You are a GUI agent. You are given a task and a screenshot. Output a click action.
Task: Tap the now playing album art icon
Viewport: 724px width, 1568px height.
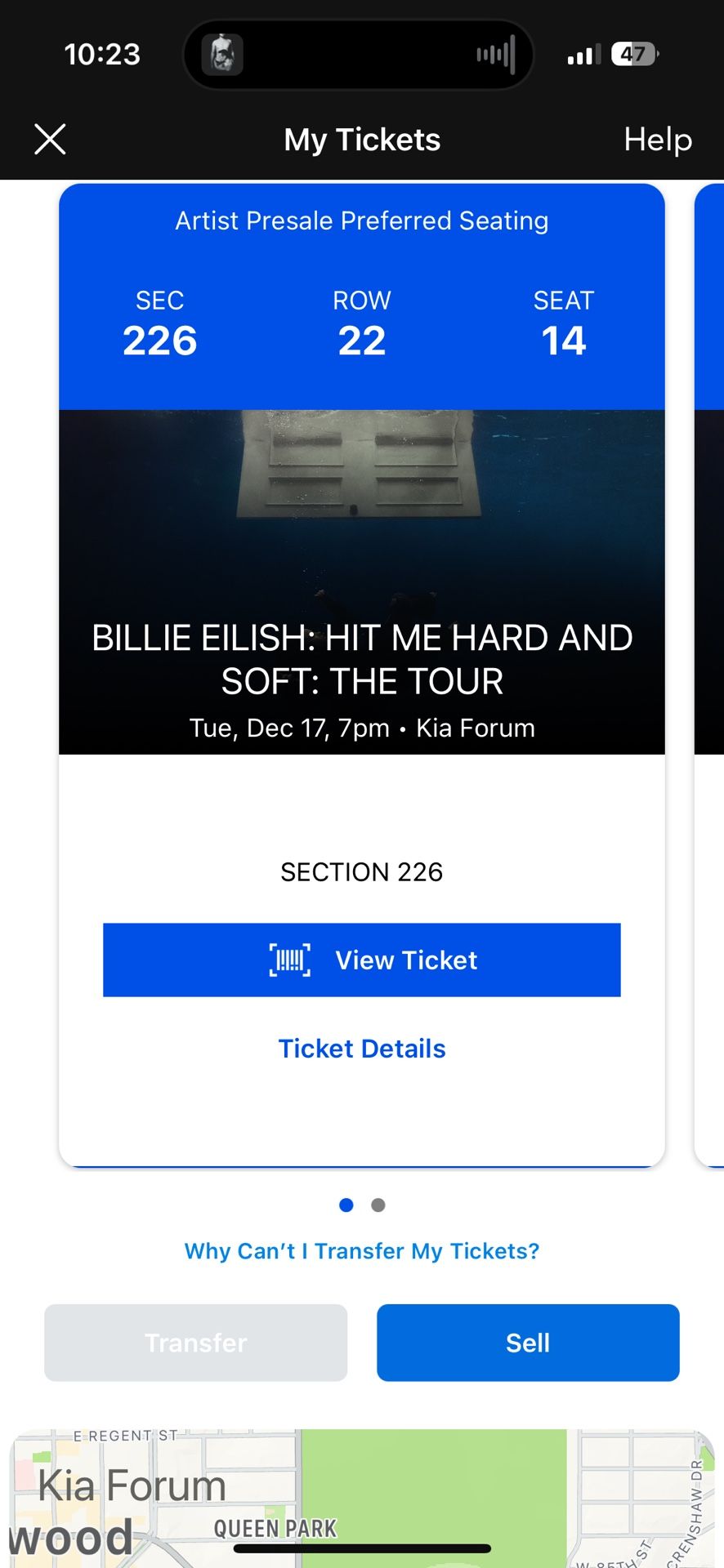point(222,55)
